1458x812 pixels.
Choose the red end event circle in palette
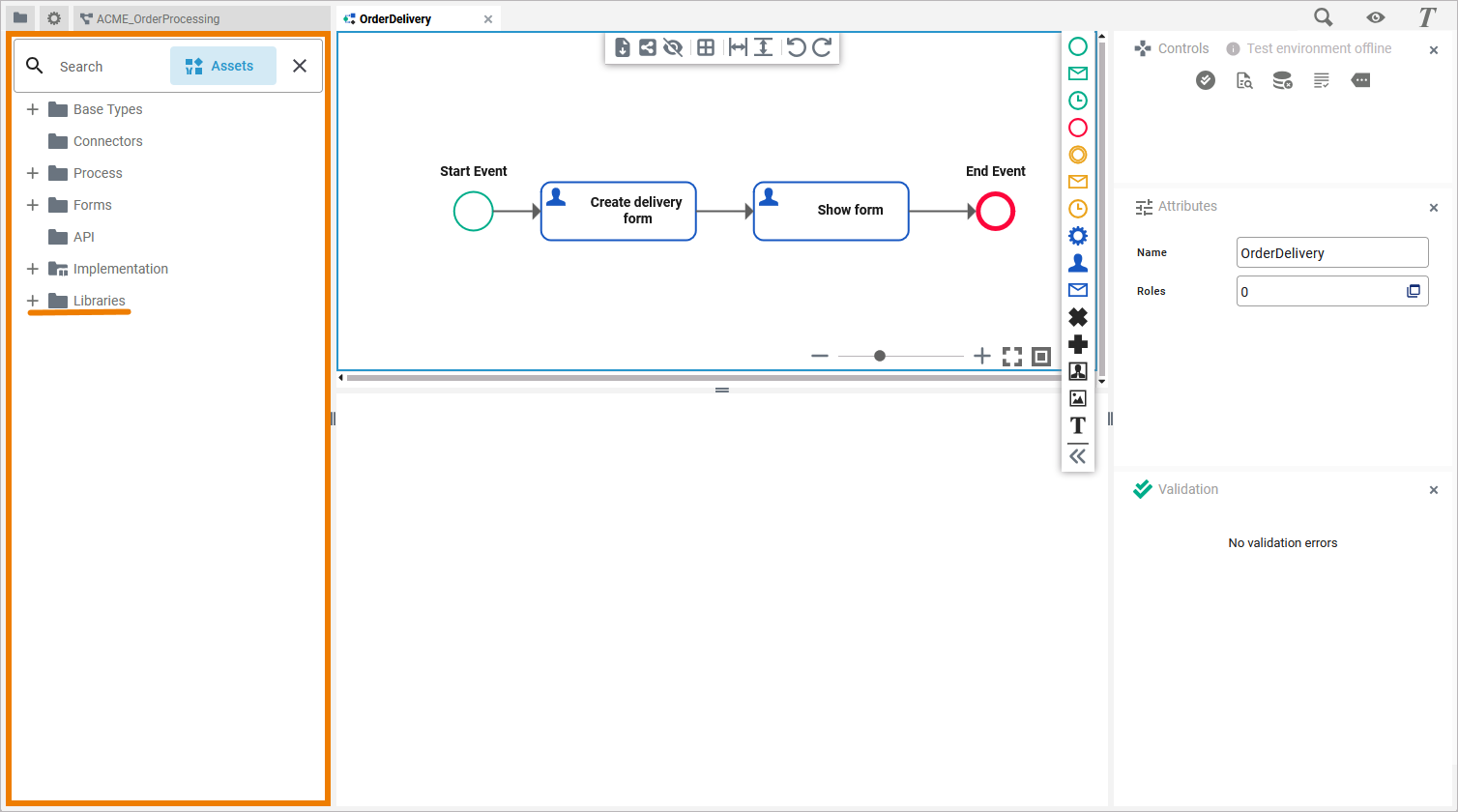[x=1077, y=128]
